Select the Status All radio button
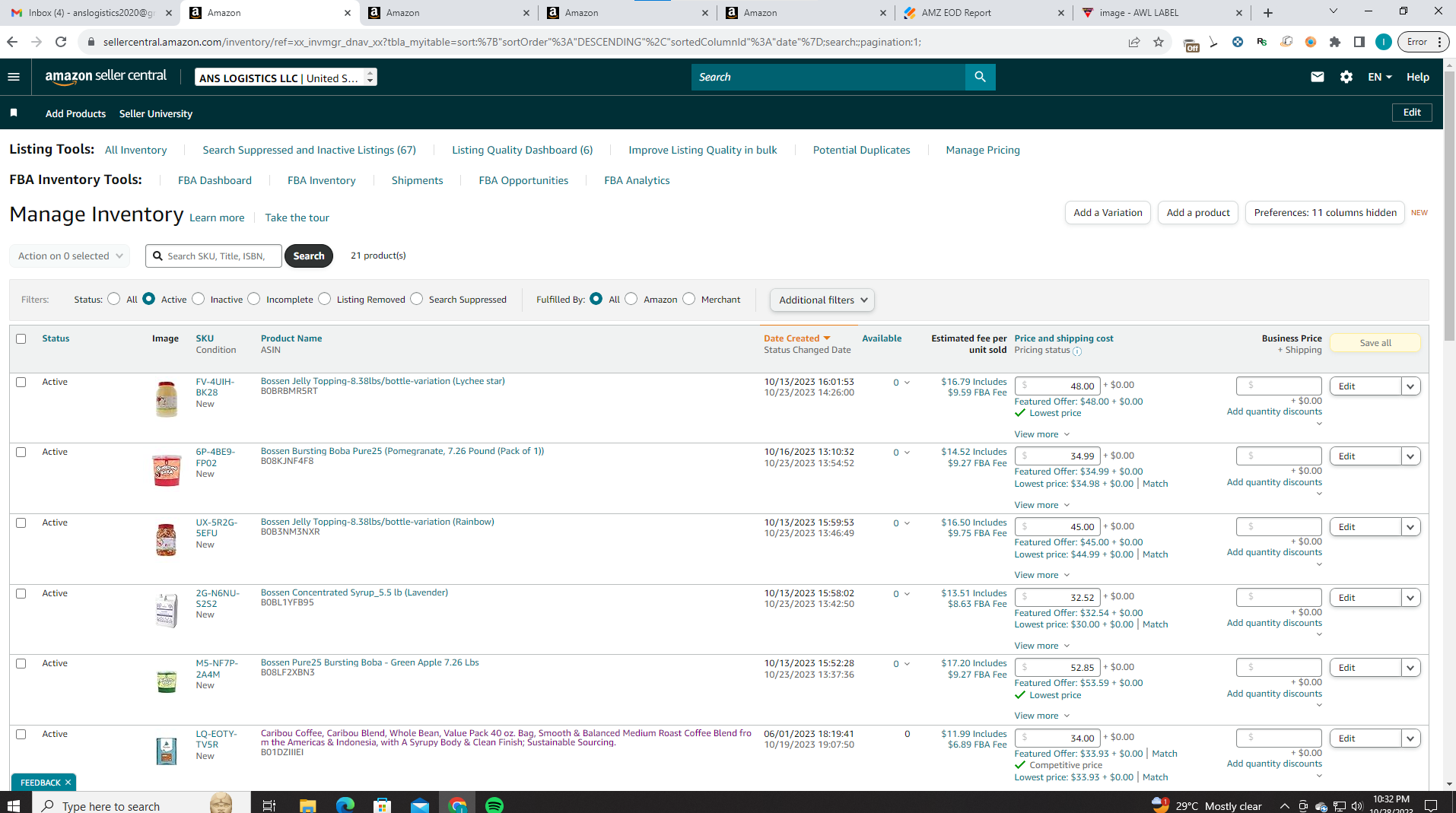The image size is (1456, 813). 114,299
